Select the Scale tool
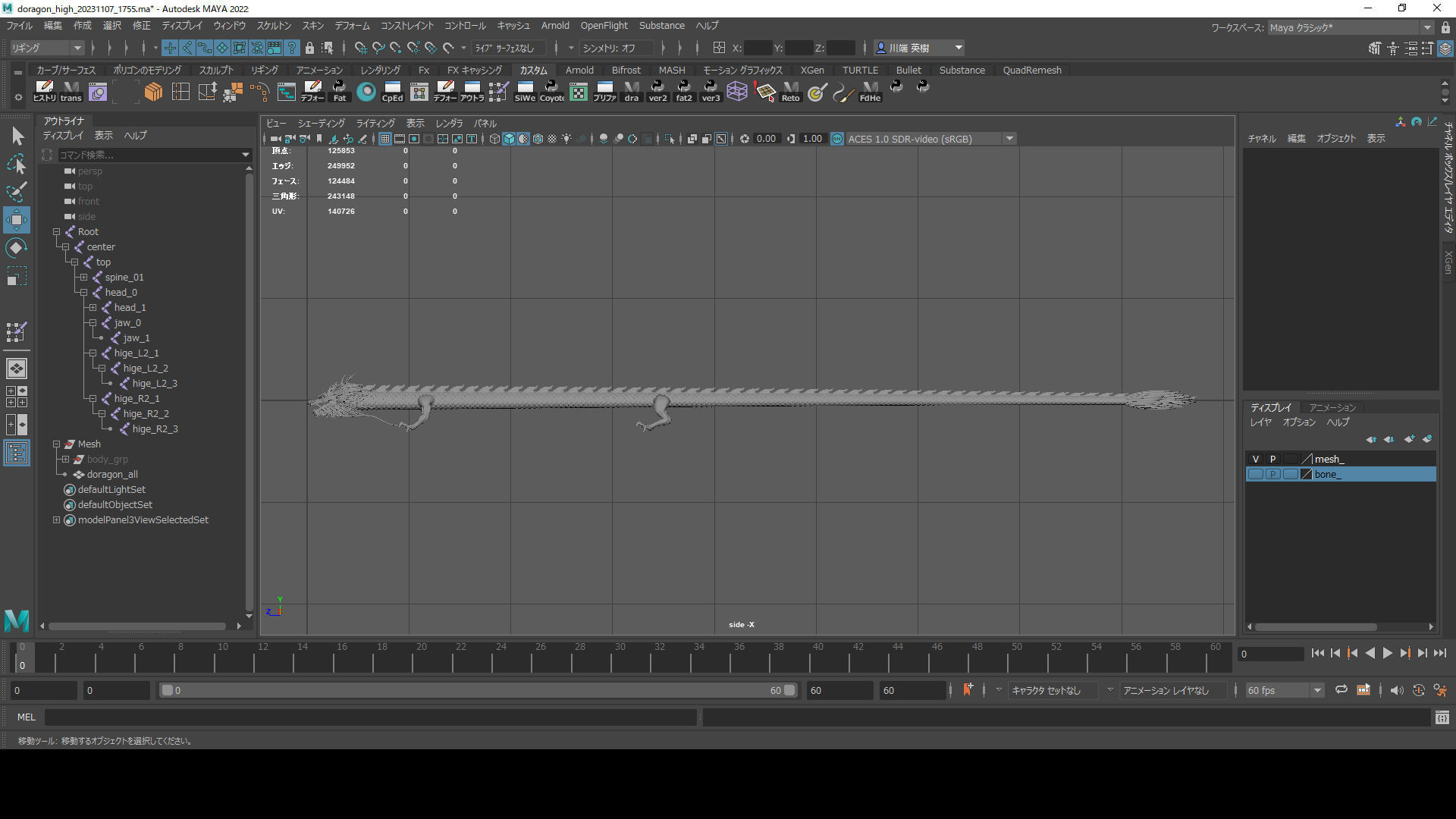 click(17, 276)
